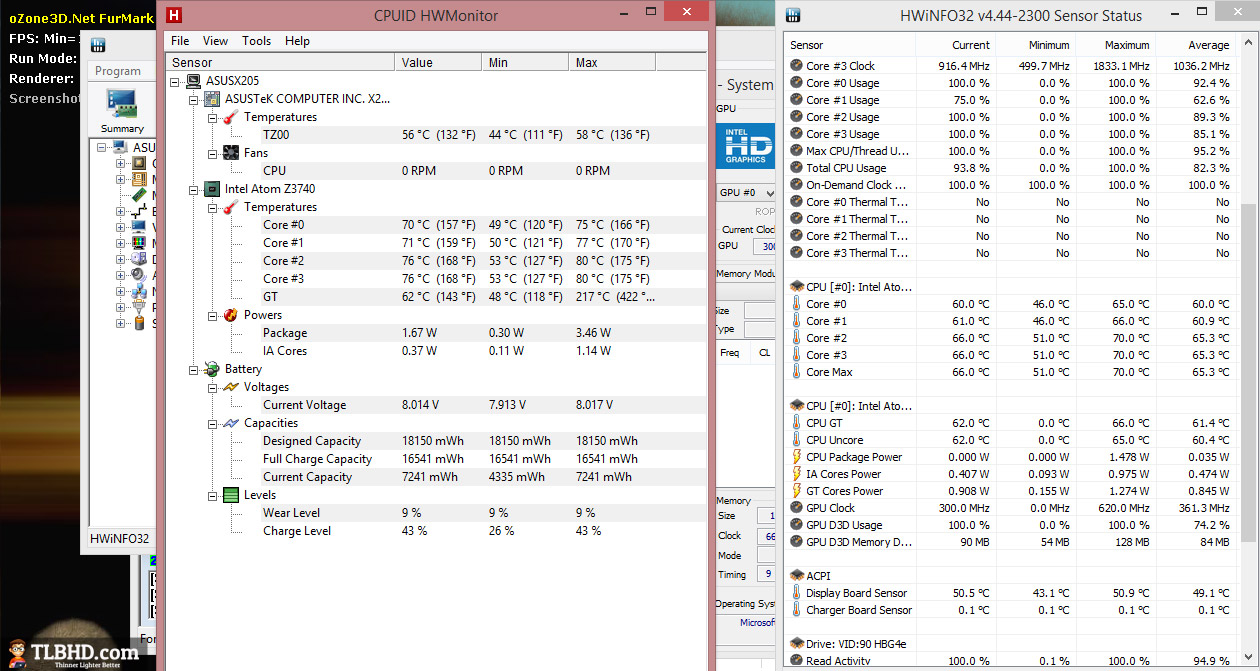Collapse the Voltages node
This screenshot has width=1260, height=671.
[213, 387]
